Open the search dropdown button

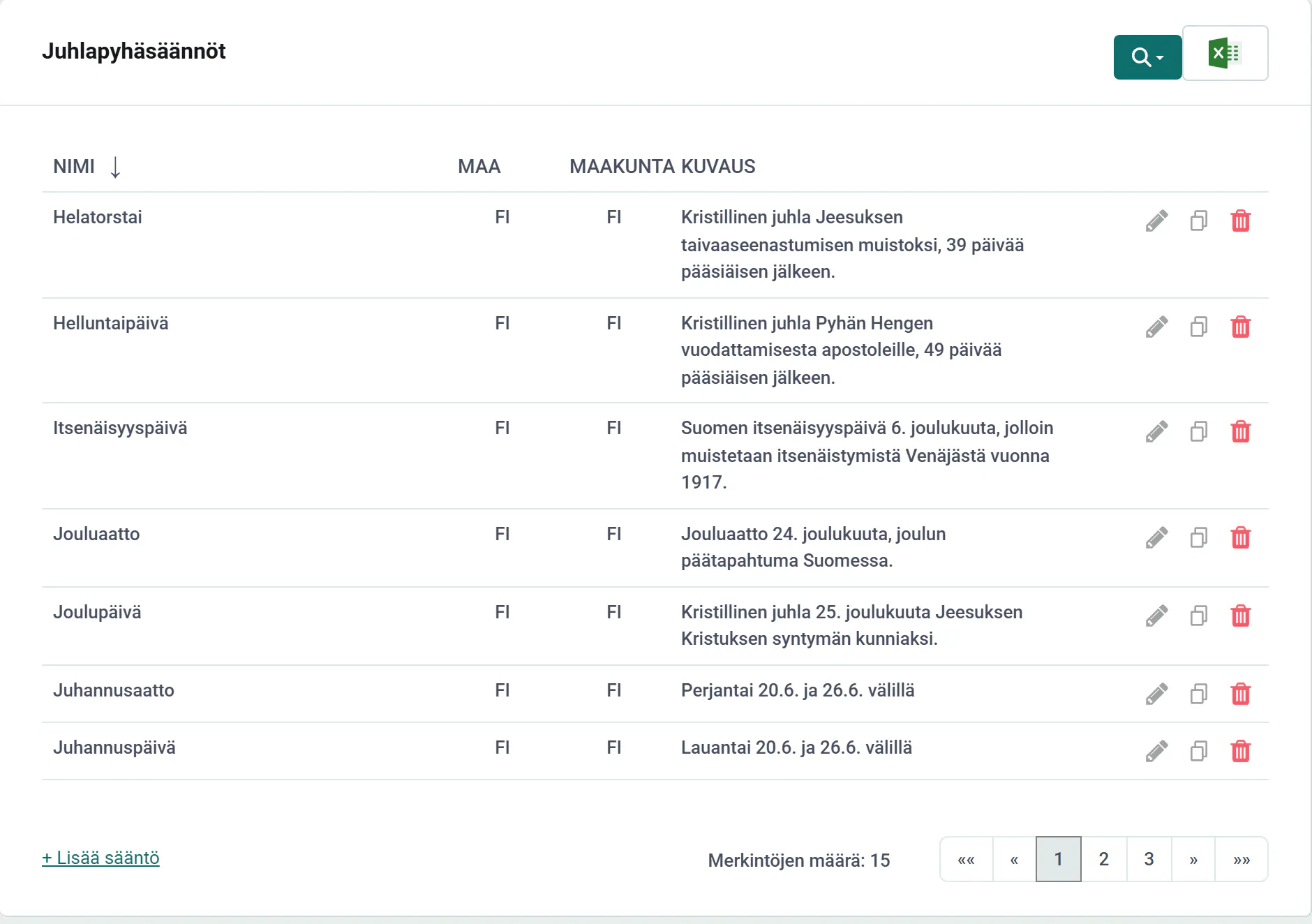pyautogui.click(x=1147, y=57)
